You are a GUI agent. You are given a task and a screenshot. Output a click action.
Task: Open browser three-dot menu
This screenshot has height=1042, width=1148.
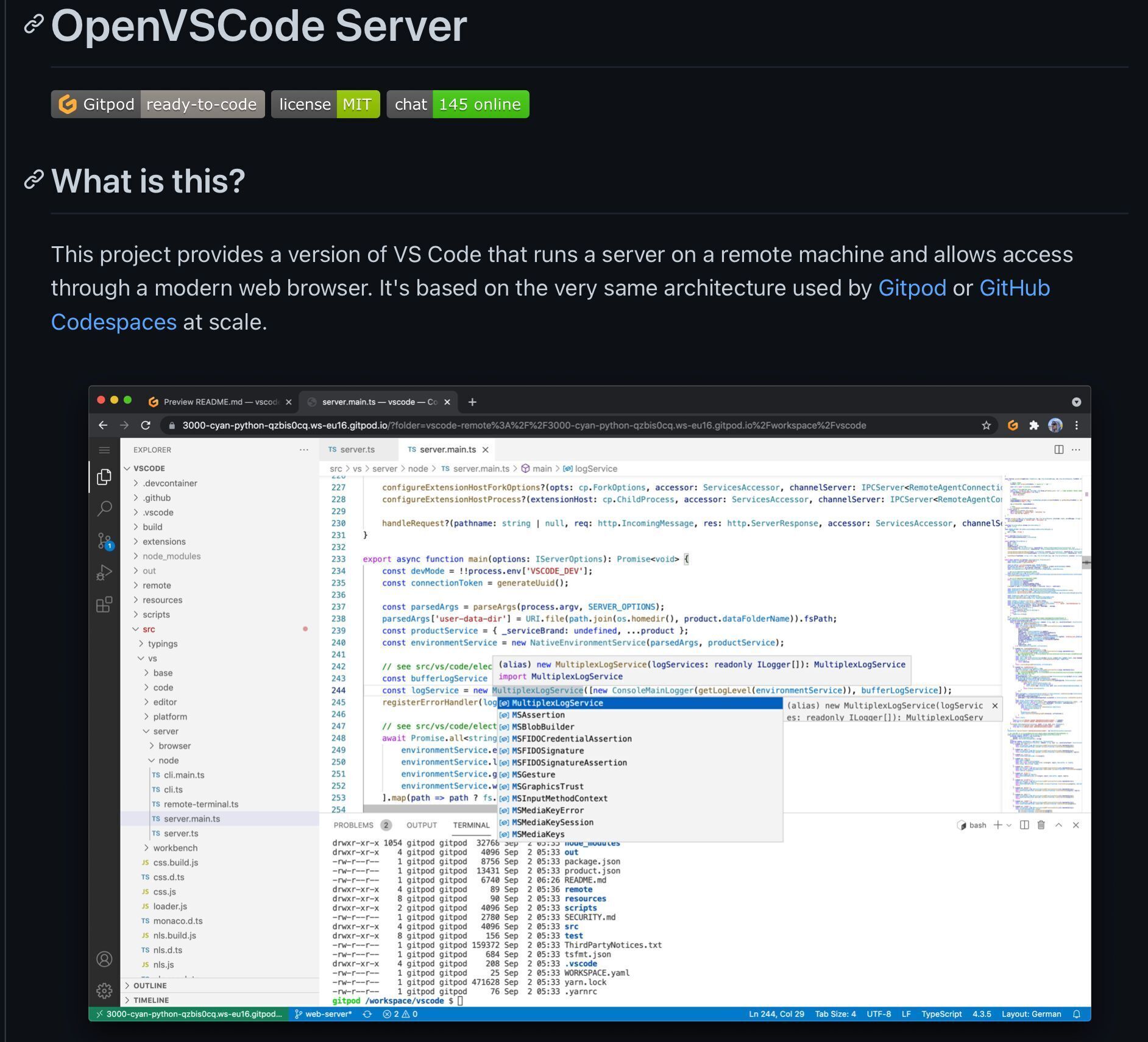[1077, 425]
